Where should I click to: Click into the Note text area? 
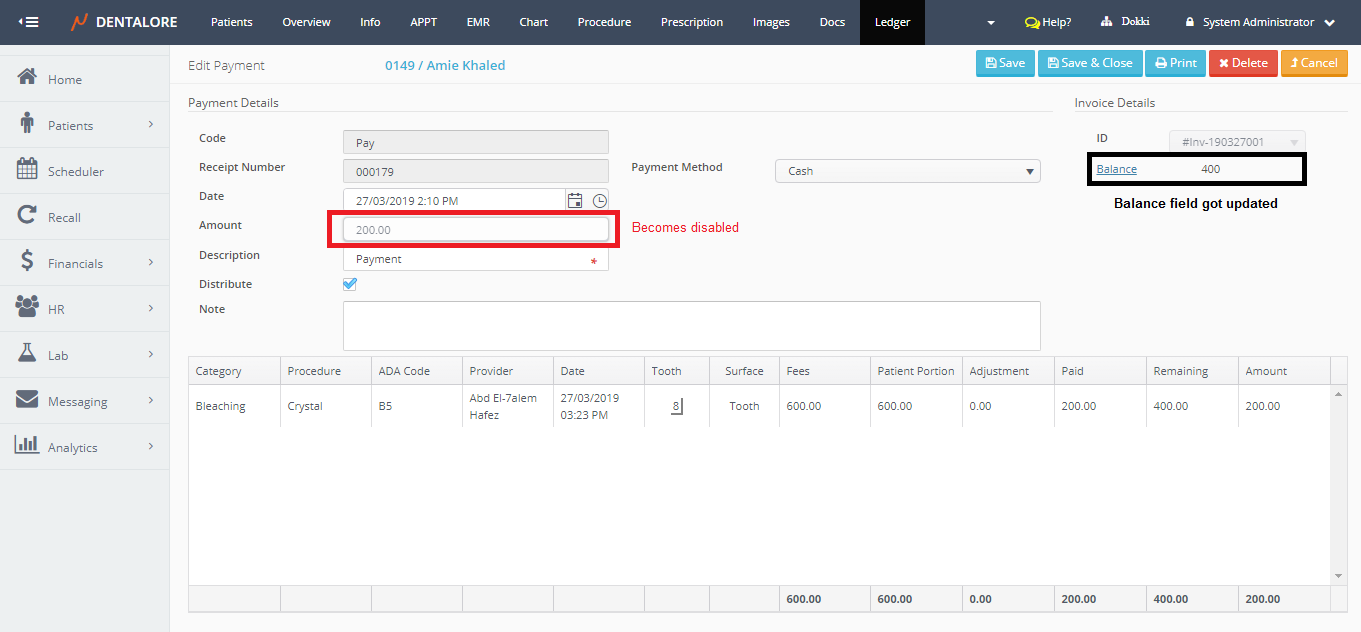pyautogui.click(x=691, y=326)
